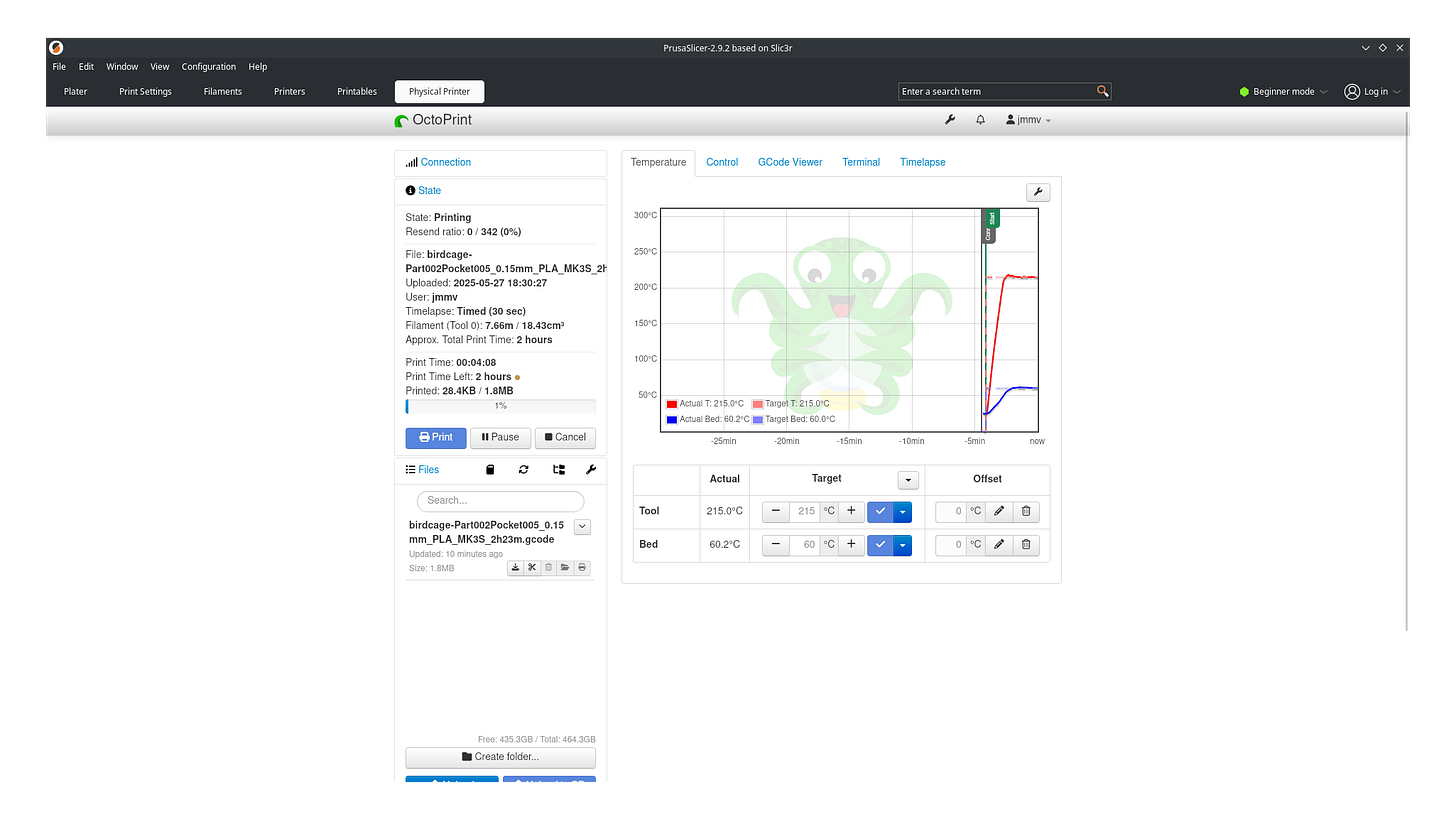Open Files panel wrench options
Viewport: 1456px width, 837px height.
[x=590, y=469]
